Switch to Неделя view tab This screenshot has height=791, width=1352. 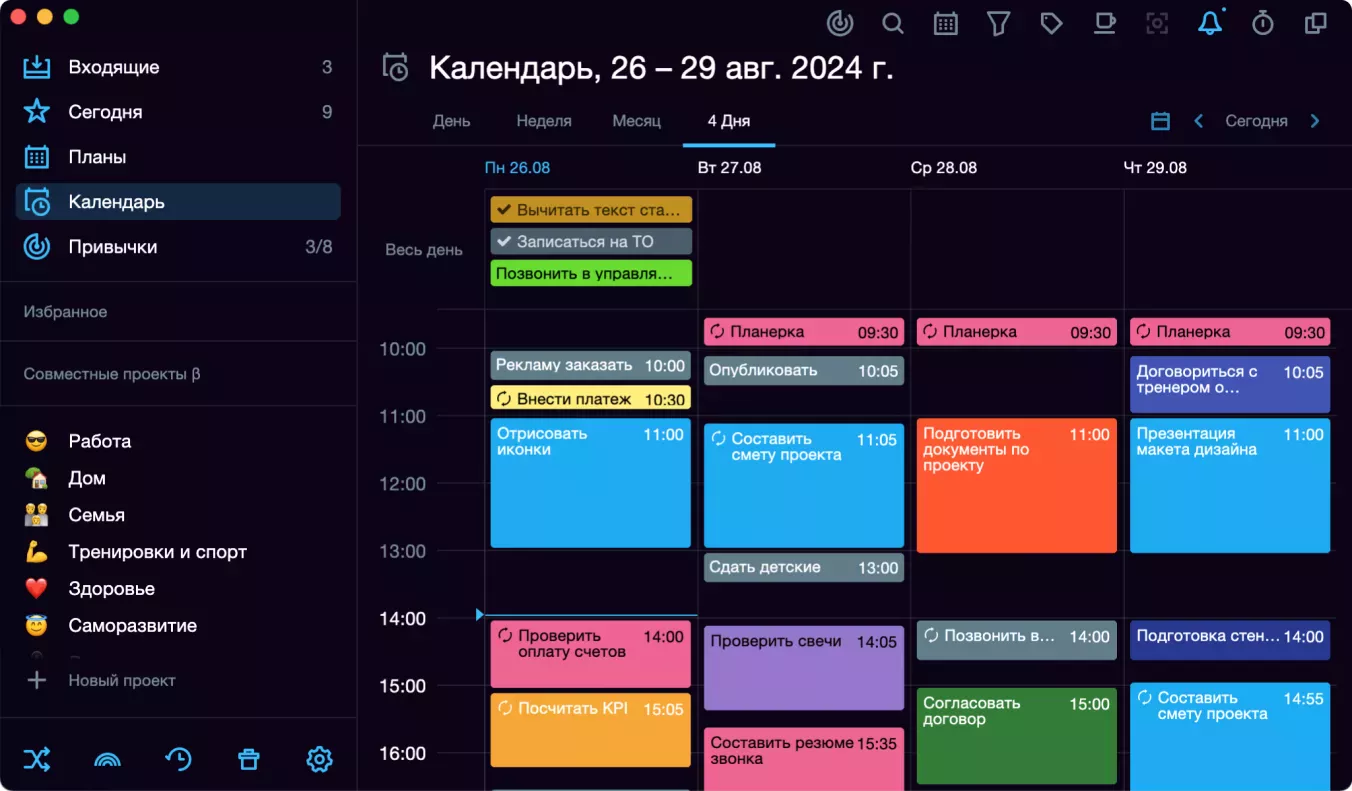(544, 120)
